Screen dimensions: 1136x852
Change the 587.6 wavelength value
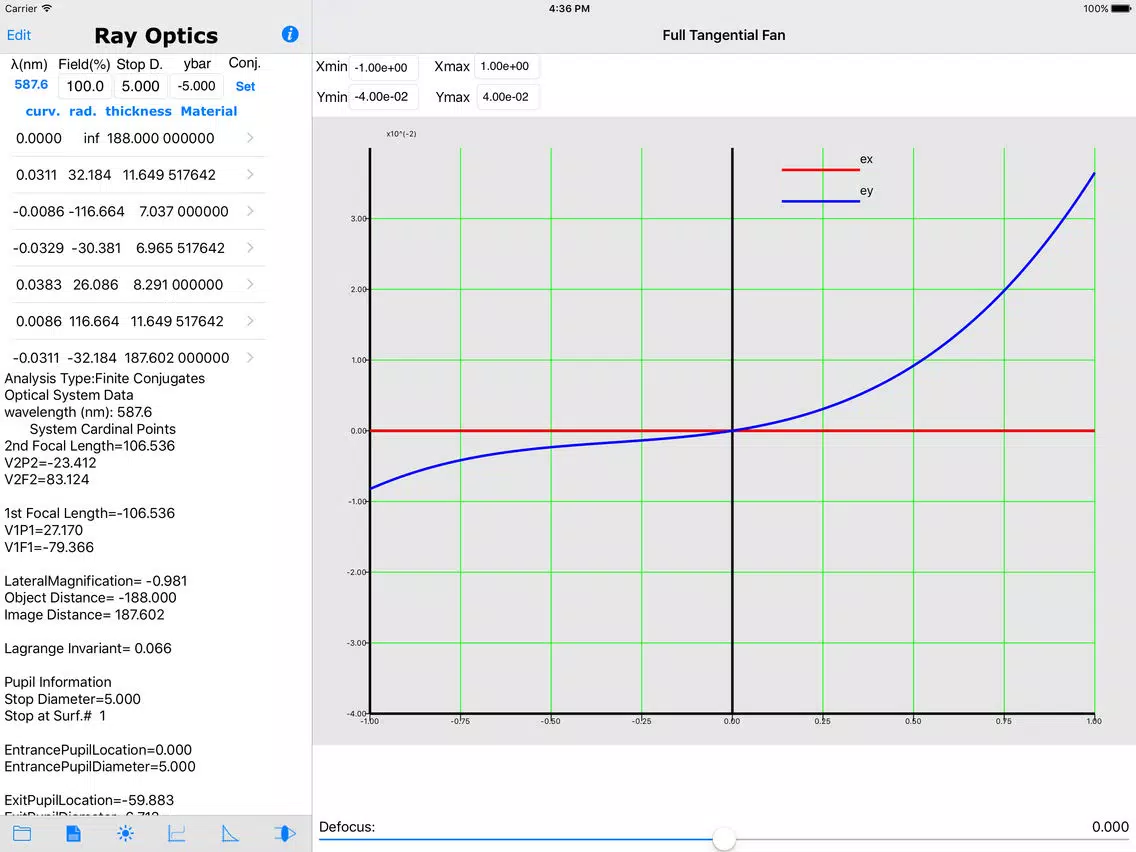[x=31, y=85]
